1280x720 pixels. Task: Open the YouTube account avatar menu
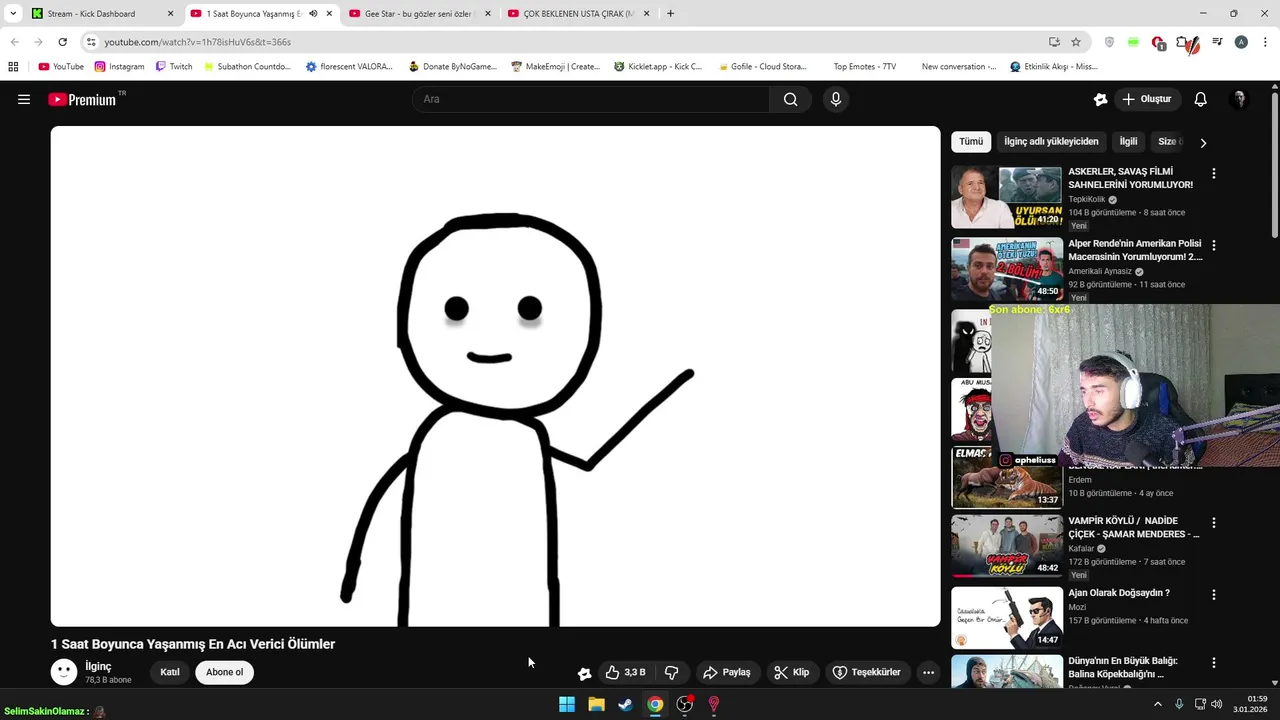(1239, 99)
